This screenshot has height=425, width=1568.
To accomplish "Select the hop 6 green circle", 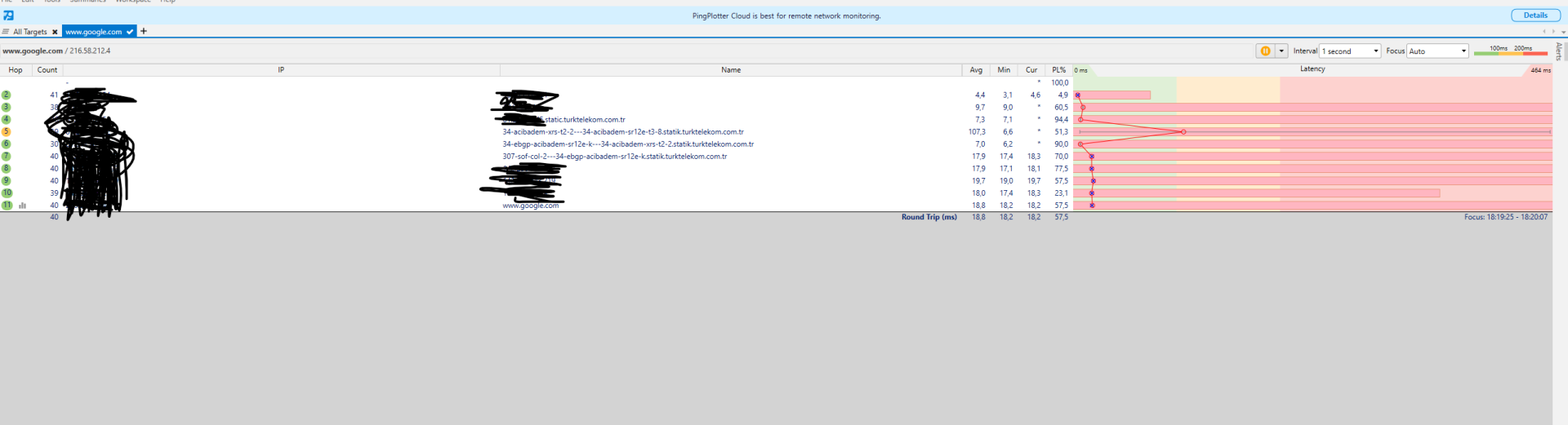I will pyautogui.click(x=7, y=144).
